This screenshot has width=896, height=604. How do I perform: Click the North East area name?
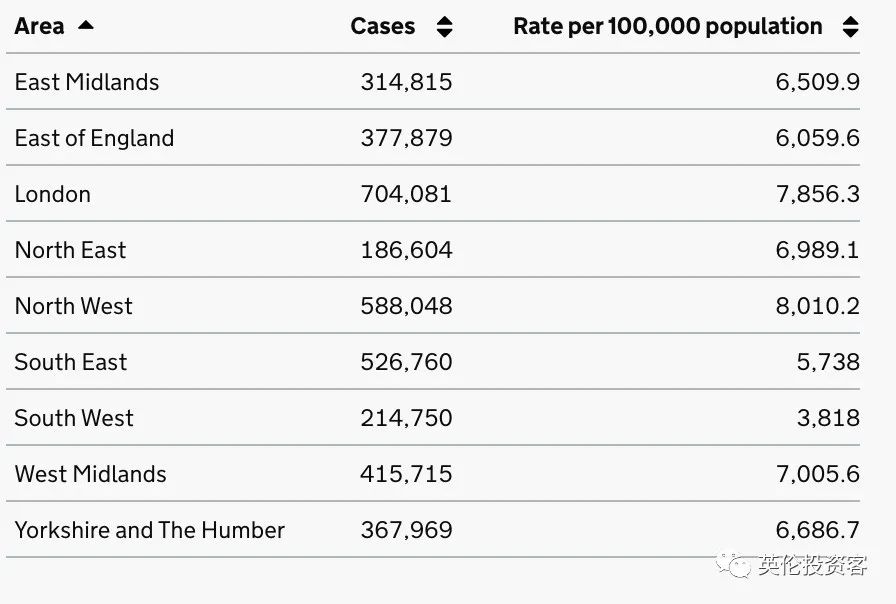[71, 250]
